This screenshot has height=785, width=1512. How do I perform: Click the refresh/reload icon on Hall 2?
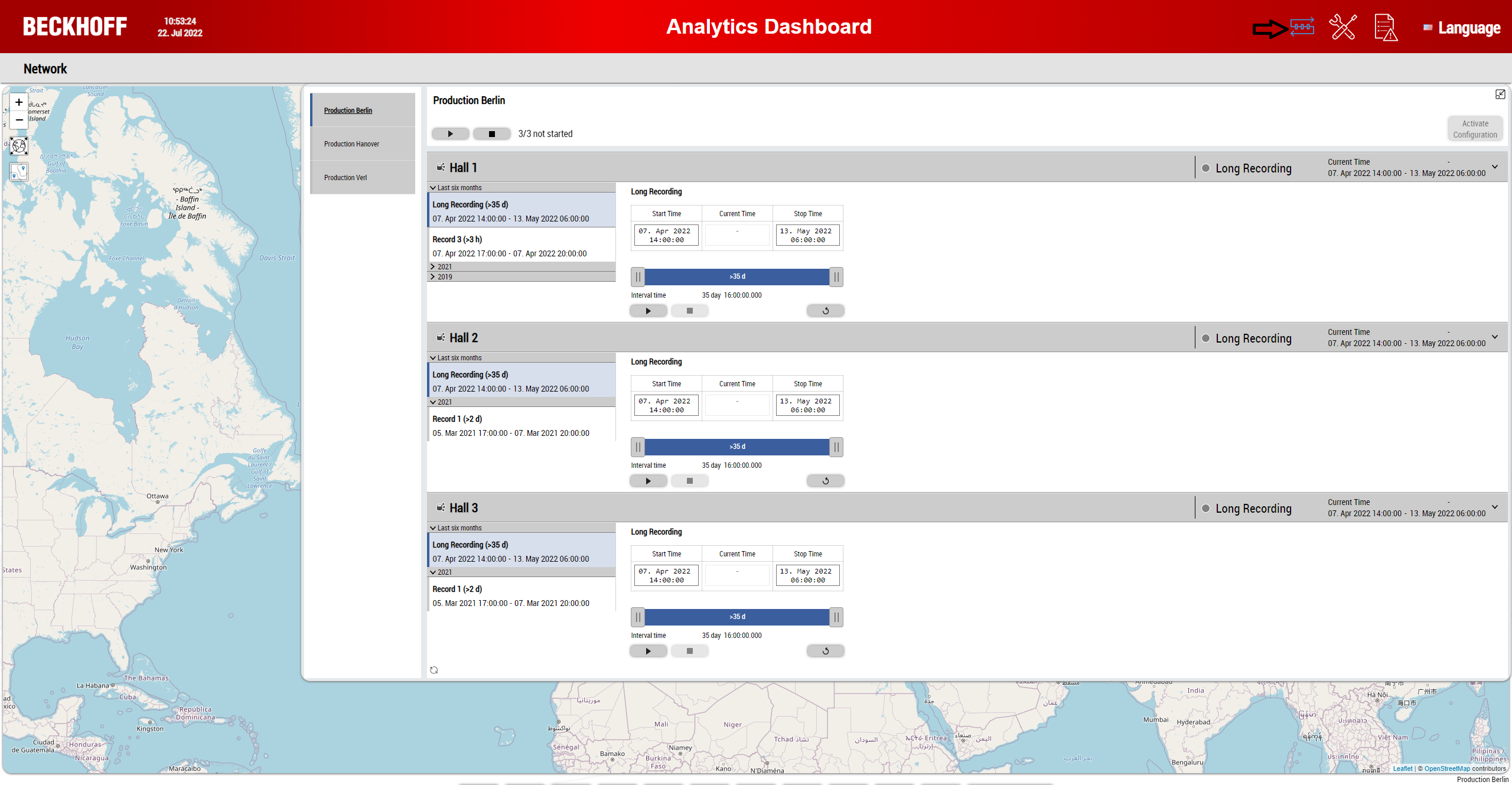coord(825,480)
